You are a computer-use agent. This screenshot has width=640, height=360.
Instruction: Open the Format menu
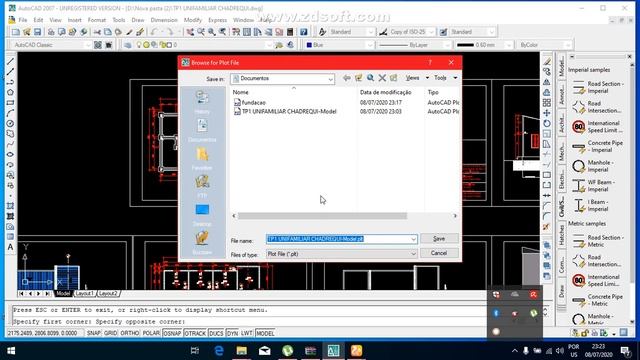point(96,20)
